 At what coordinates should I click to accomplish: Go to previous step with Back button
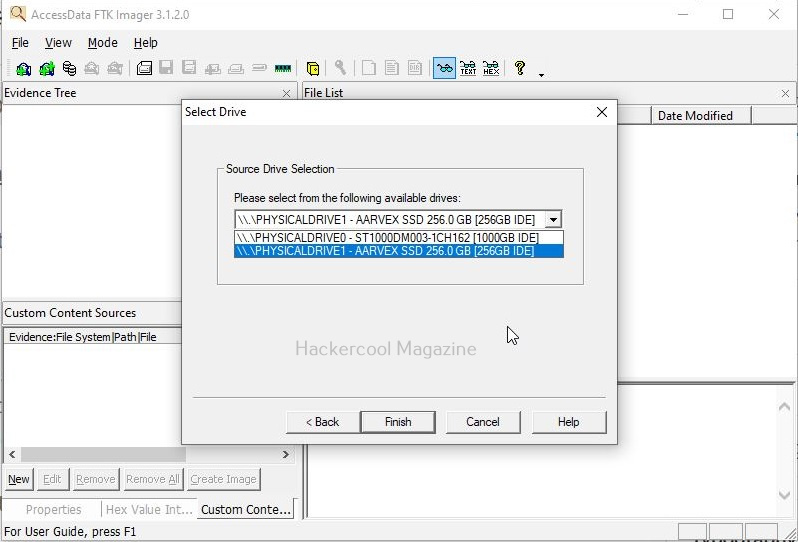[x=322, y=422]
